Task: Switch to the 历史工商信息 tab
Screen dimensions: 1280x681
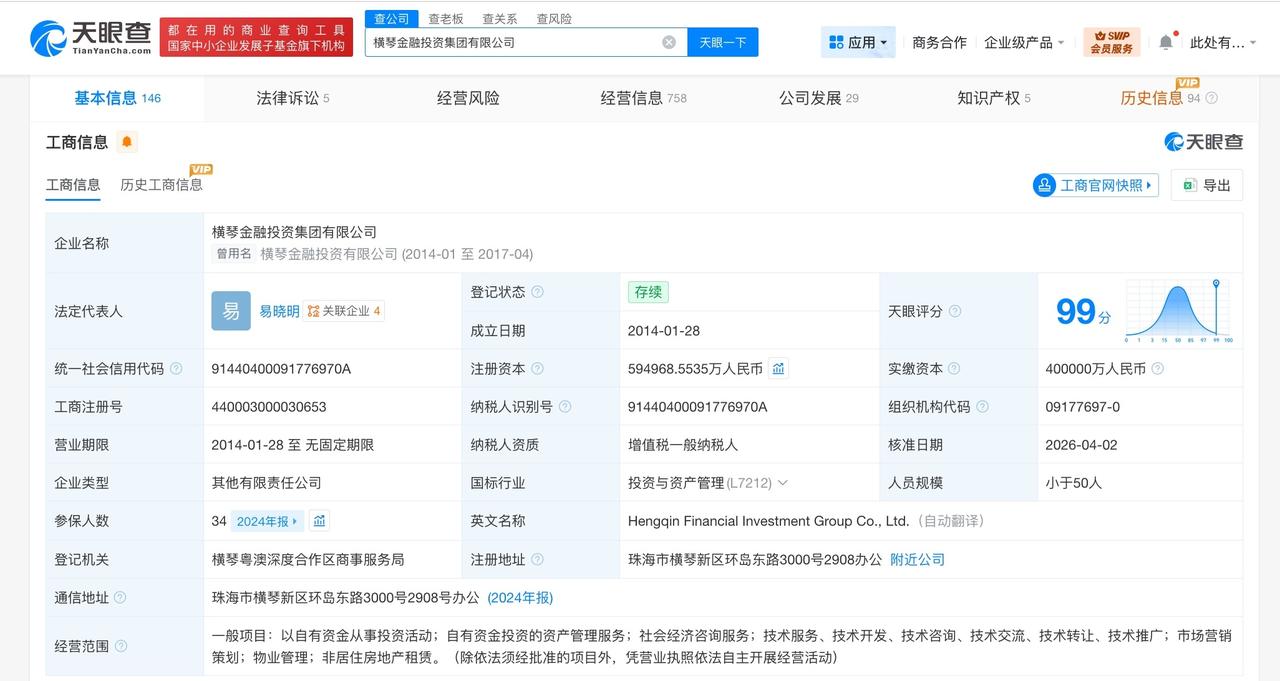Action: (x=162, y=184)
